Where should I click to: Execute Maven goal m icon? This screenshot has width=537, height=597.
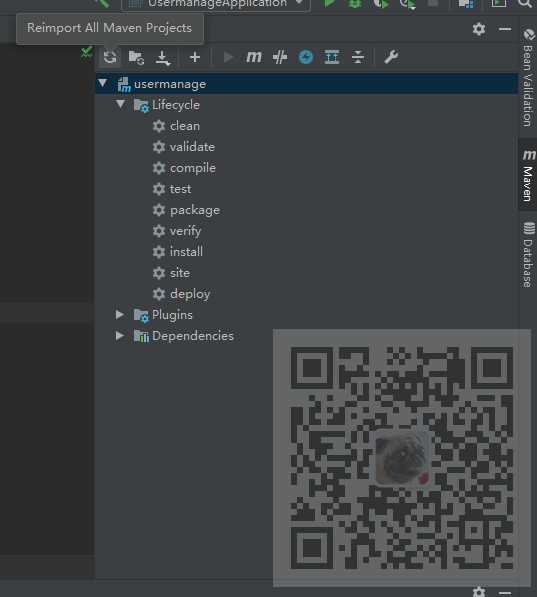click(254, 57)
